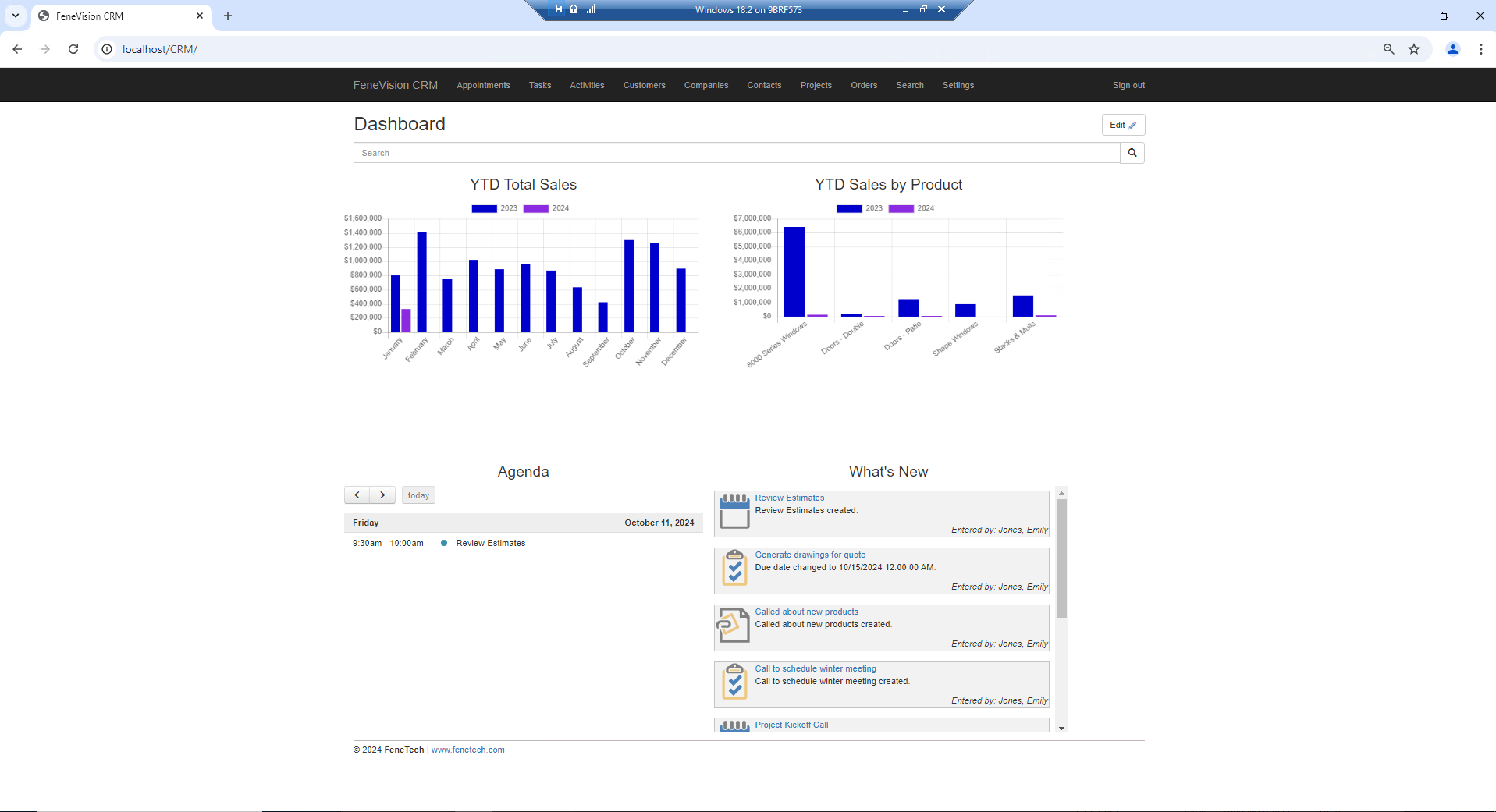Viewport: 1496px width, 812px height.
Task: Toggle the 2024 legend in YTD Sales by Product
Action: 915,208
